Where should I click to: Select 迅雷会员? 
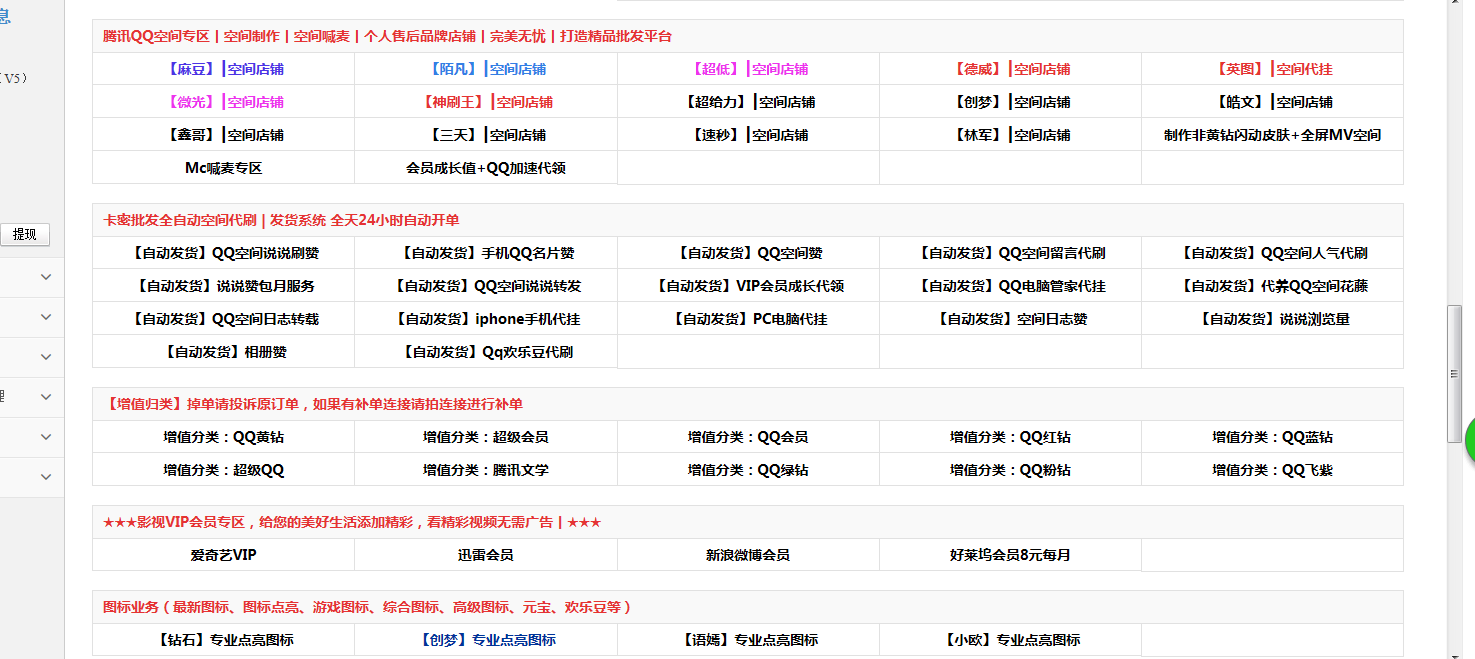pyautogui.click(x=486, y=555)
